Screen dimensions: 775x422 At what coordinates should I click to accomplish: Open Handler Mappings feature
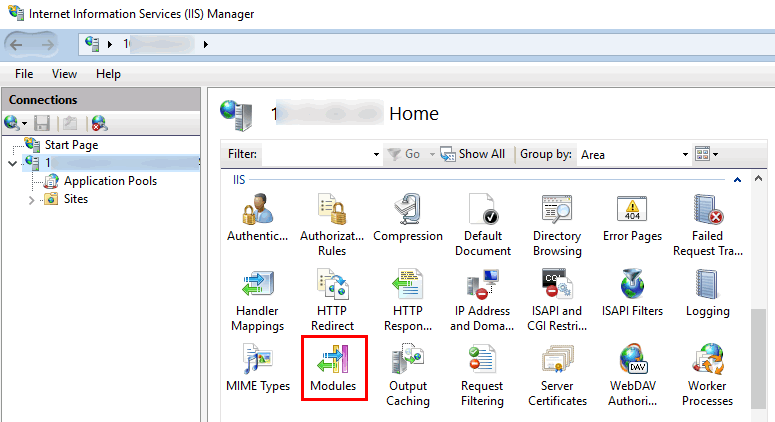(x=257, y=300)
